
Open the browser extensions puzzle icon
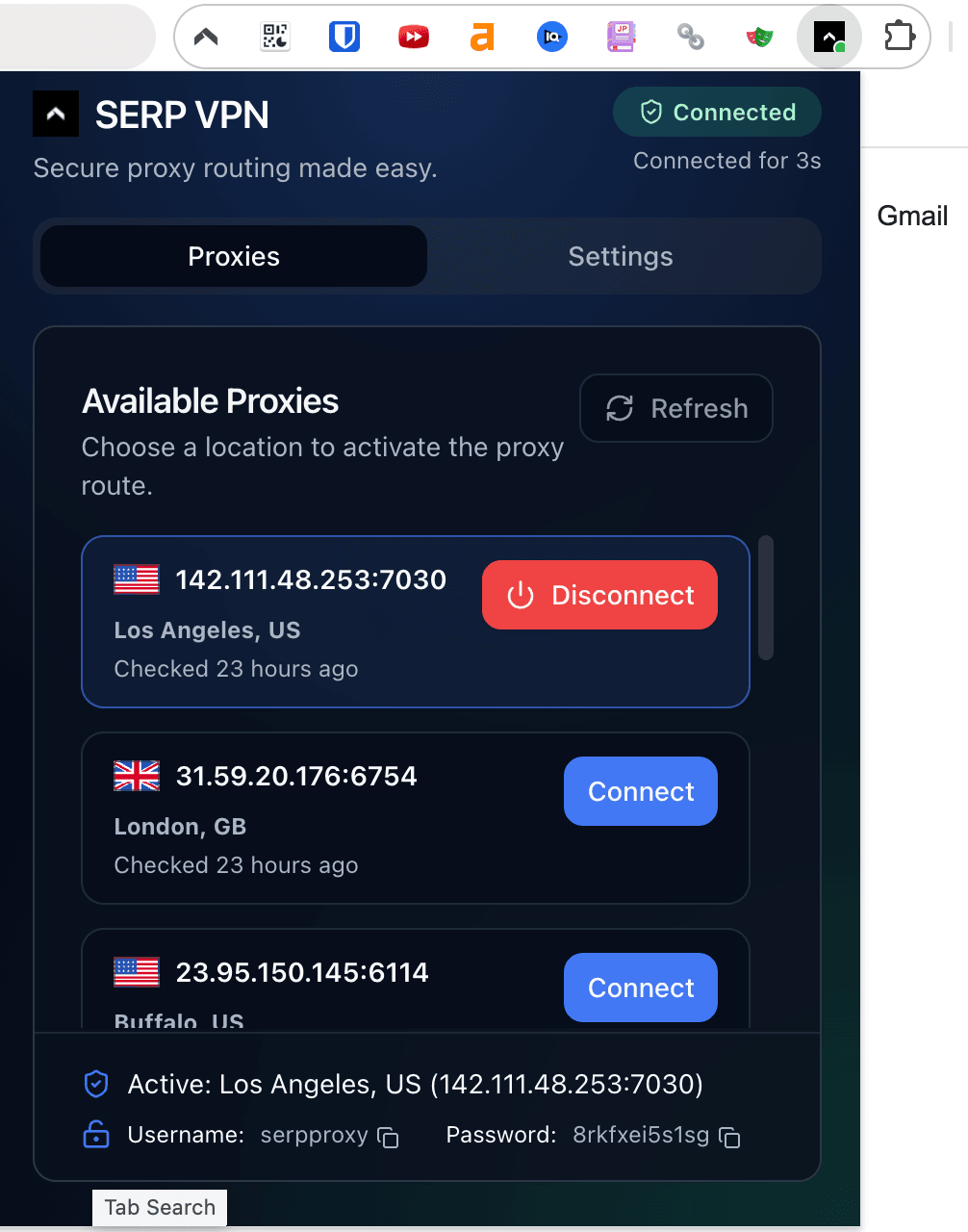point(899,36)
